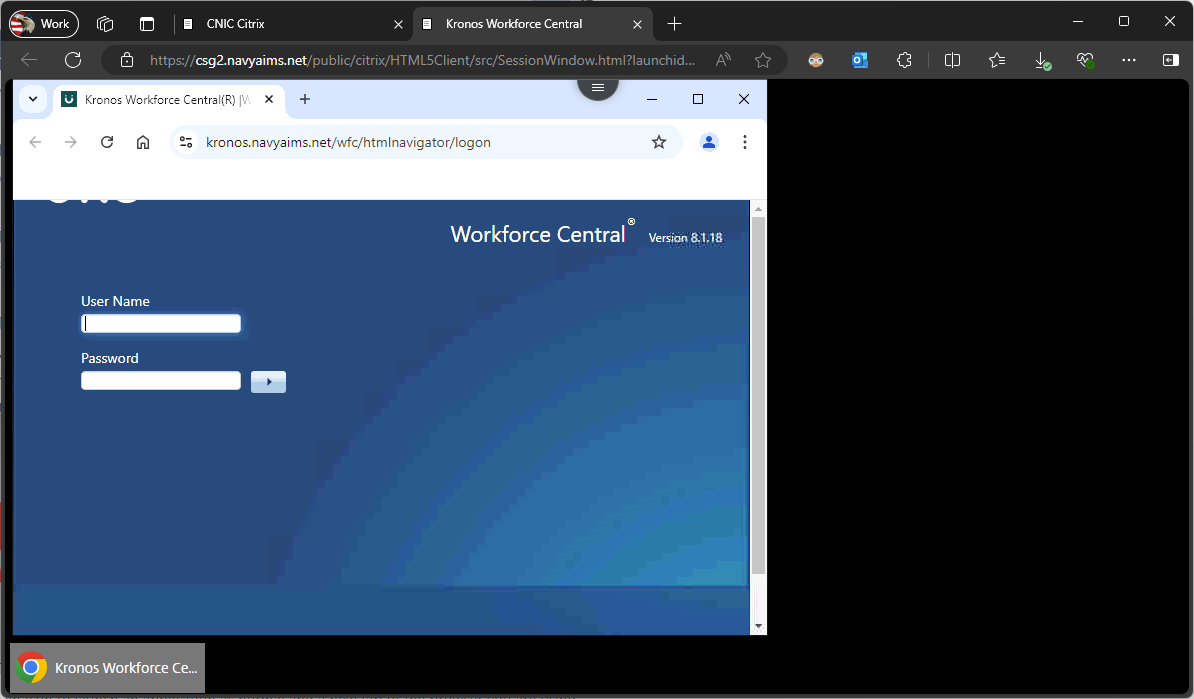The image size is (1194, 699).
Task: Switch to the CNIC Citrix tab
Action: pyautogui.click(x=290, y=23)
